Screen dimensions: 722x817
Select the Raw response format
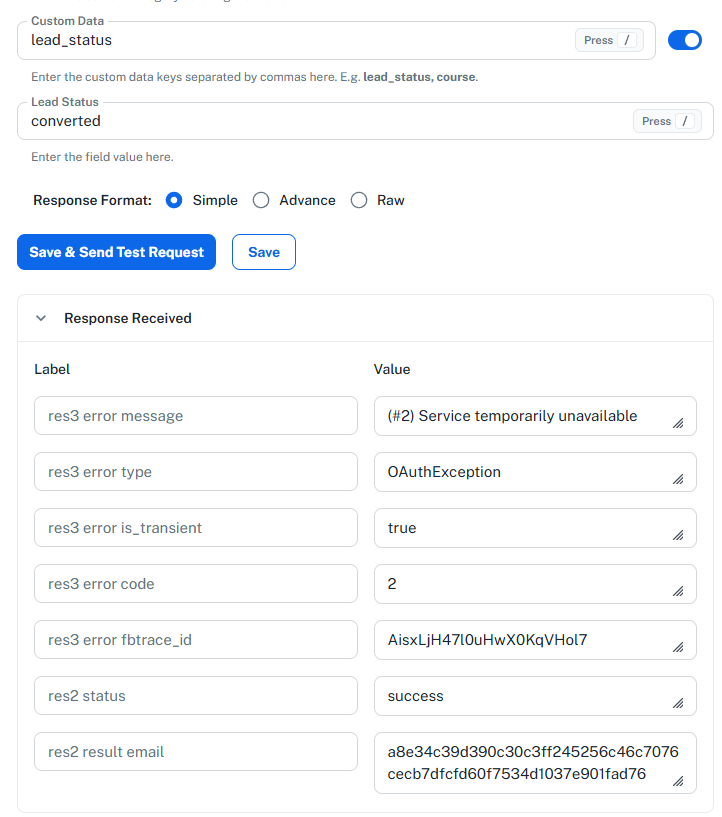[x=359, y=200]
